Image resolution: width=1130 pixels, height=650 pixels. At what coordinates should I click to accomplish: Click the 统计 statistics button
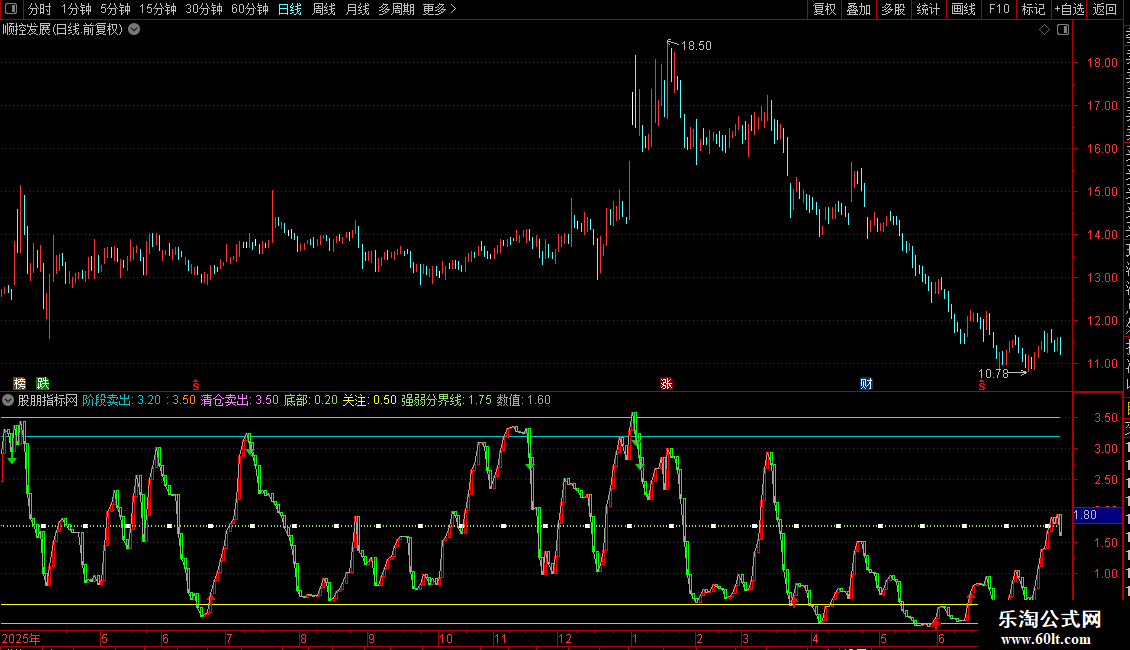[x=928, y=9]
